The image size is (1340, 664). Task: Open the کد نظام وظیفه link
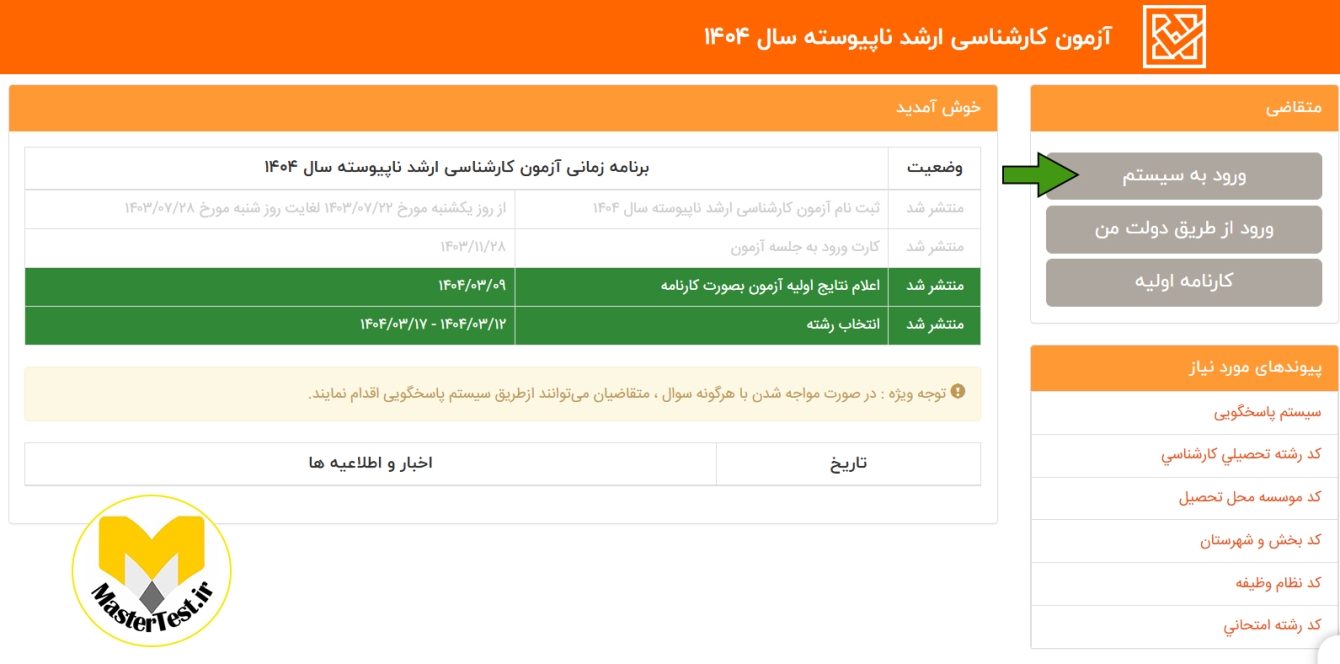[x=1278, y=583]
